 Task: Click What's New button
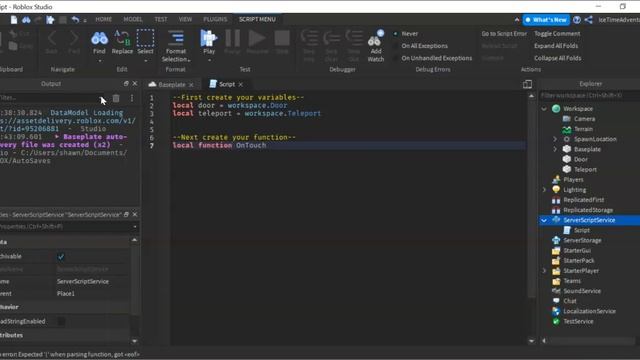pyautogui.click(x=546, y=20)
